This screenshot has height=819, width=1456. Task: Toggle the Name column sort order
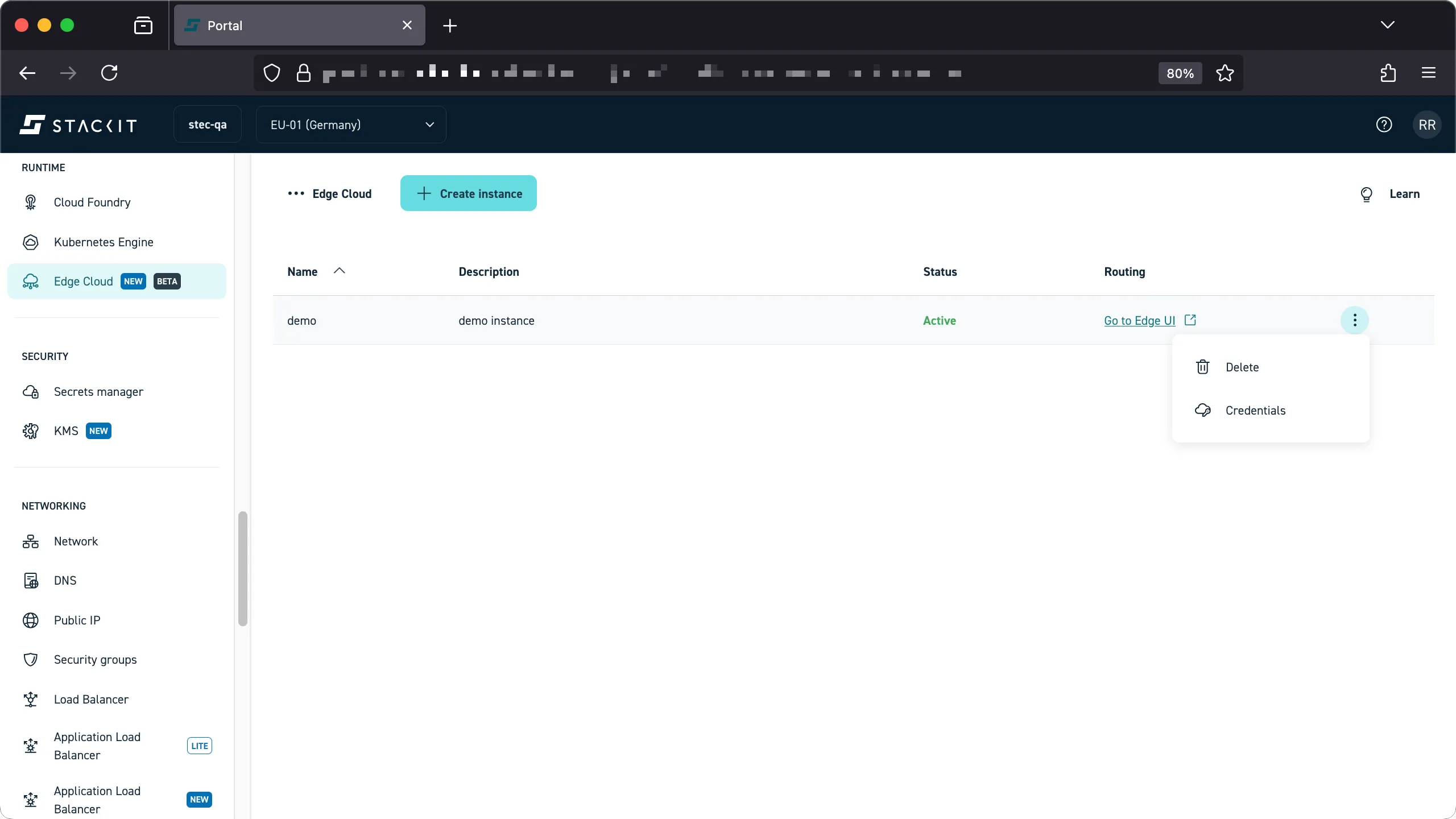tap(340, 271)
